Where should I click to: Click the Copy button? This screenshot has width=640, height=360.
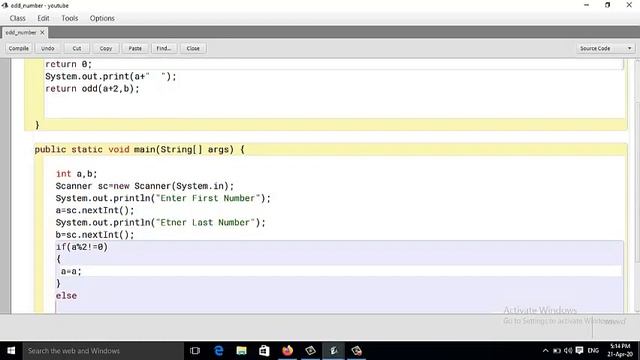tap(106, 48)
